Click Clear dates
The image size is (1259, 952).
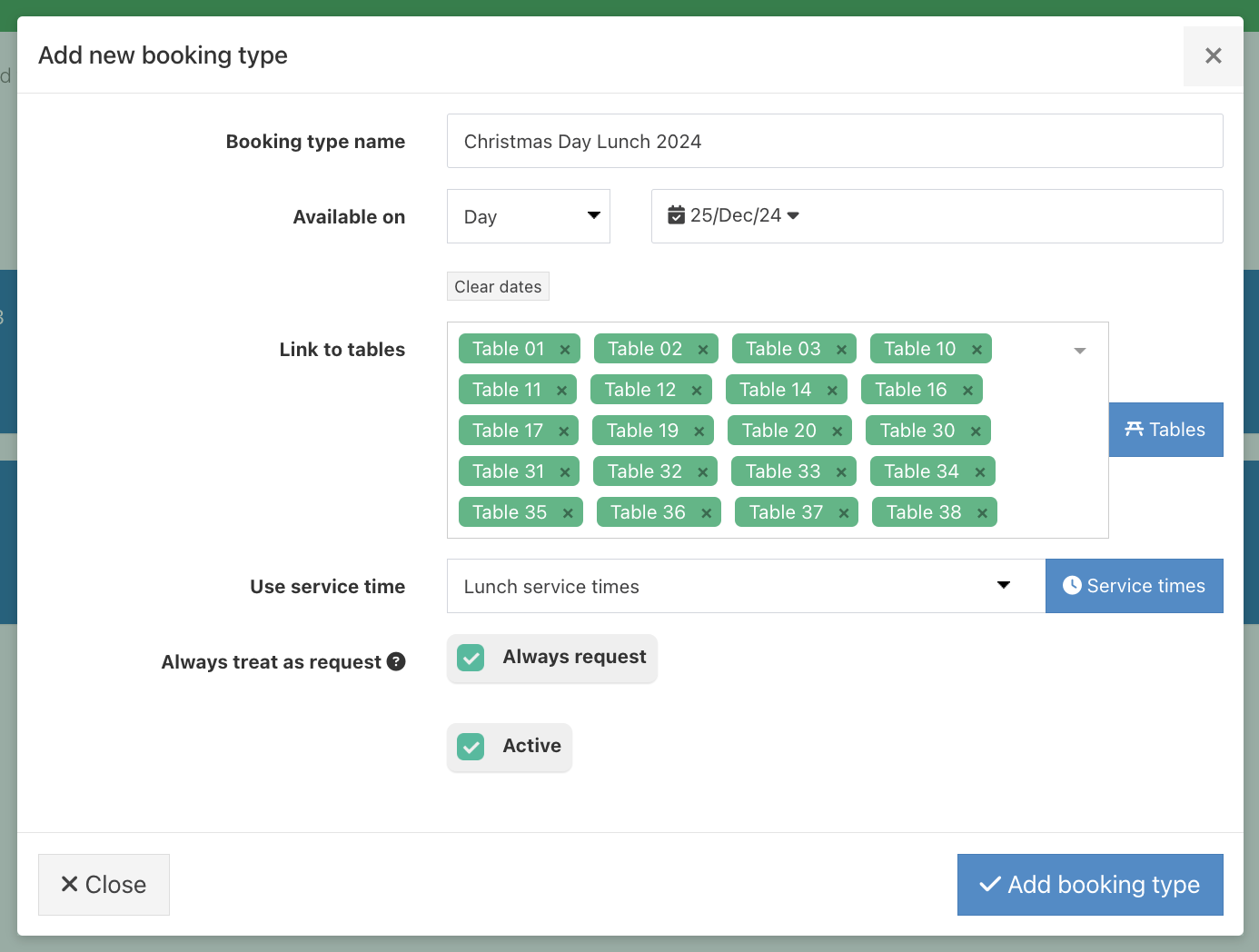tap(498, 286)
